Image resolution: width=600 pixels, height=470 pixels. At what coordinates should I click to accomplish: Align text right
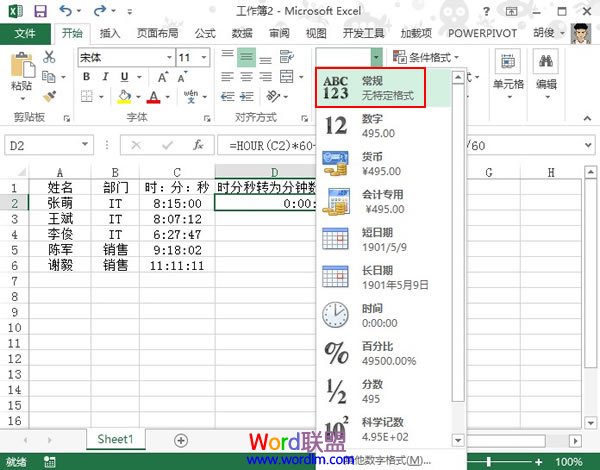click(x=266, y=77)
